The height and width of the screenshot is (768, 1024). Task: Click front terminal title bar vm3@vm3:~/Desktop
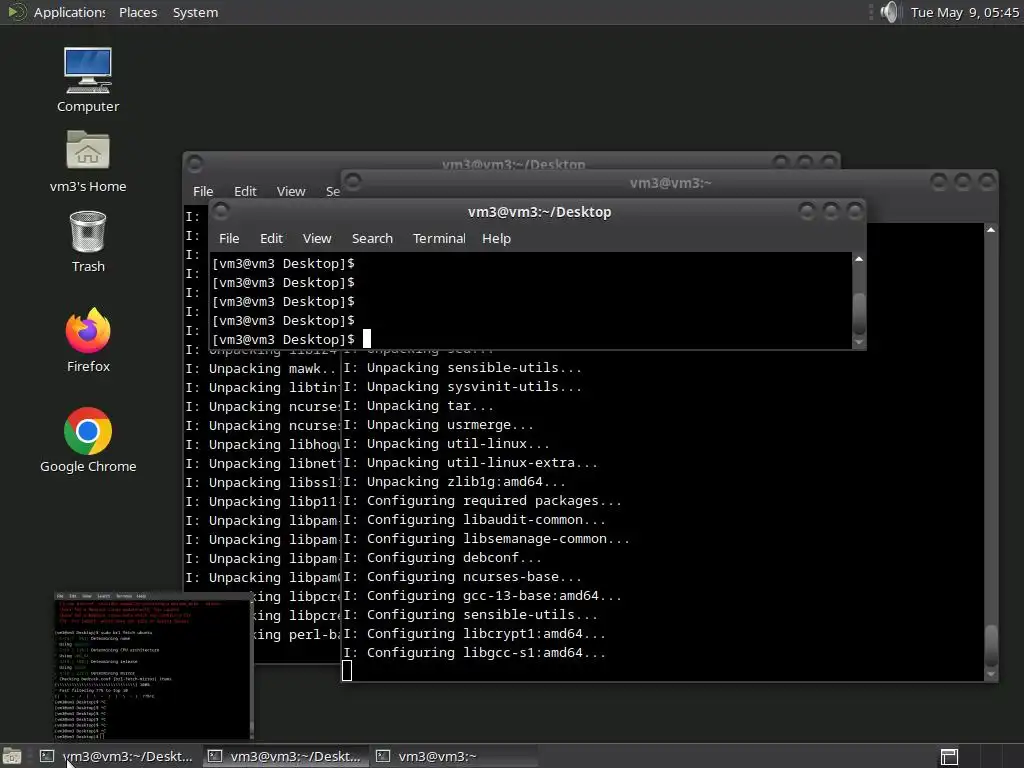point(539,212)
